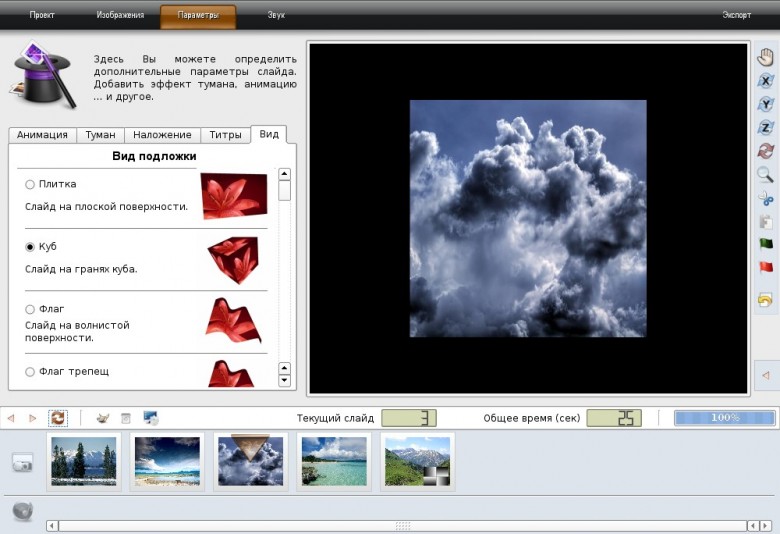Go to next slide with right triangle
780x534 pixels.
33,419
